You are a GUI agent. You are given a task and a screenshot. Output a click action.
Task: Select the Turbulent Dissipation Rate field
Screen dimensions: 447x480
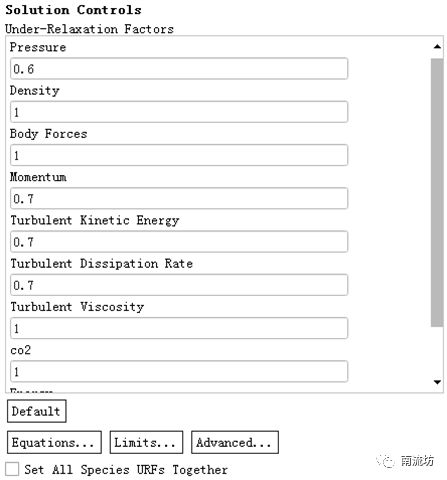click(x=179, y=285)
